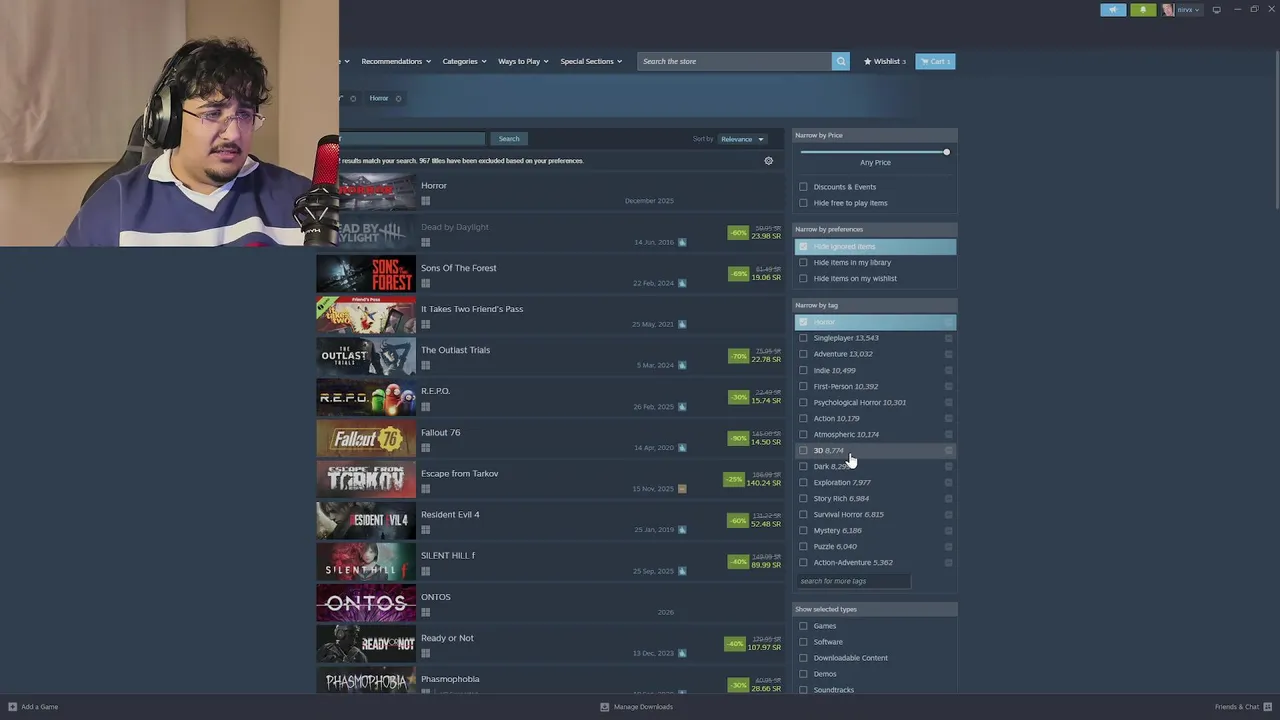Expand the Categories menu

point(464,61)
